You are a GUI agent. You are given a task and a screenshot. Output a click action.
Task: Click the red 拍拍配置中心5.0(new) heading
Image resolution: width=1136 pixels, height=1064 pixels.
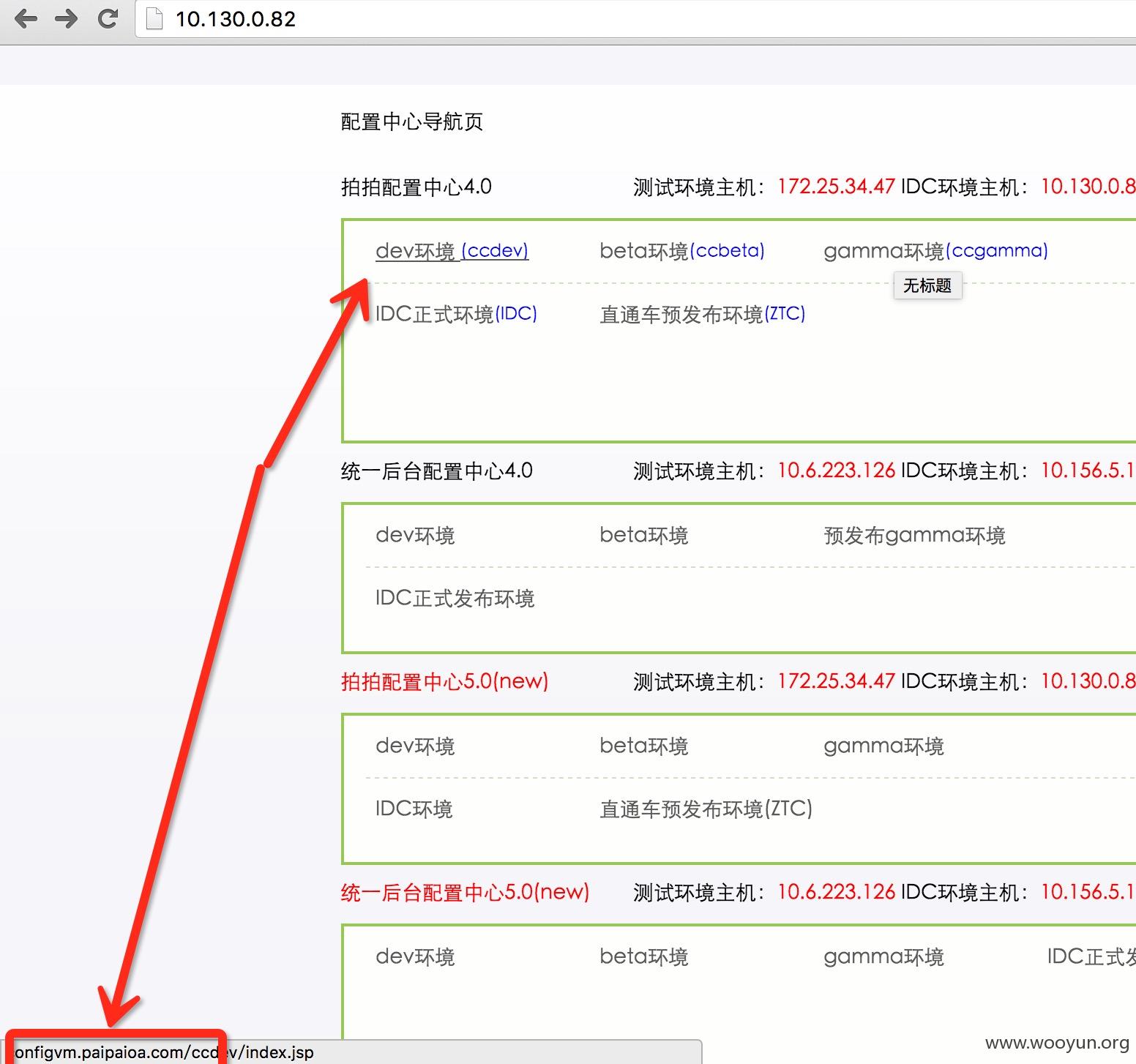444,681
